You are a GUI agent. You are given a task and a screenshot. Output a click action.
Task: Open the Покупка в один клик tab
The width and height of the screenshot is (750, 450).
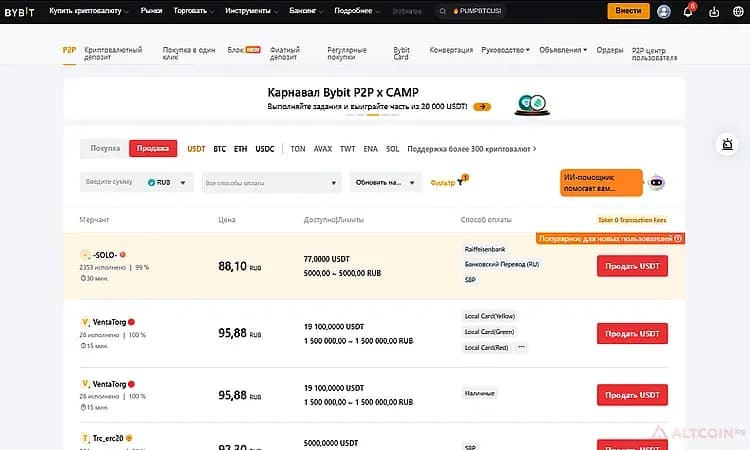pos(189,53)
